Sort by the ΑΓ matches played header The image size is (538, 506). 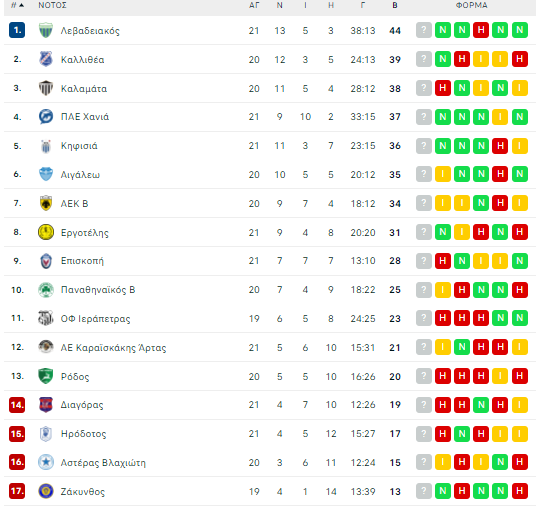pos(254,5)
